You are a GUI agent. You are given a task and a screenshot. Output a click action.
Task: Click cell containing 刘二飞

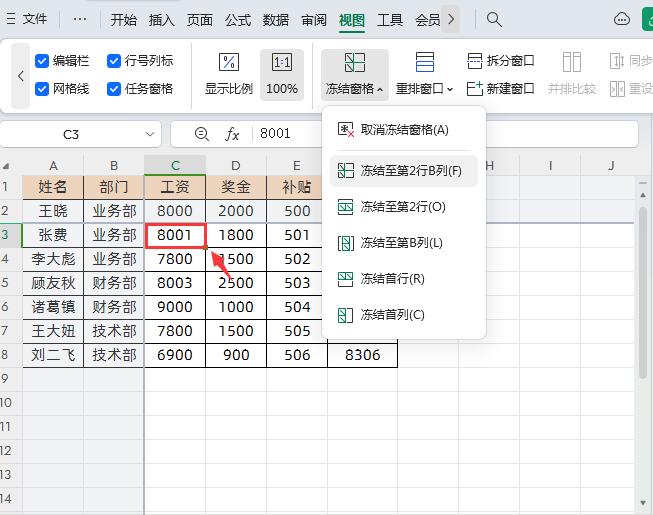pyautogui.click(x=53, y=355)
